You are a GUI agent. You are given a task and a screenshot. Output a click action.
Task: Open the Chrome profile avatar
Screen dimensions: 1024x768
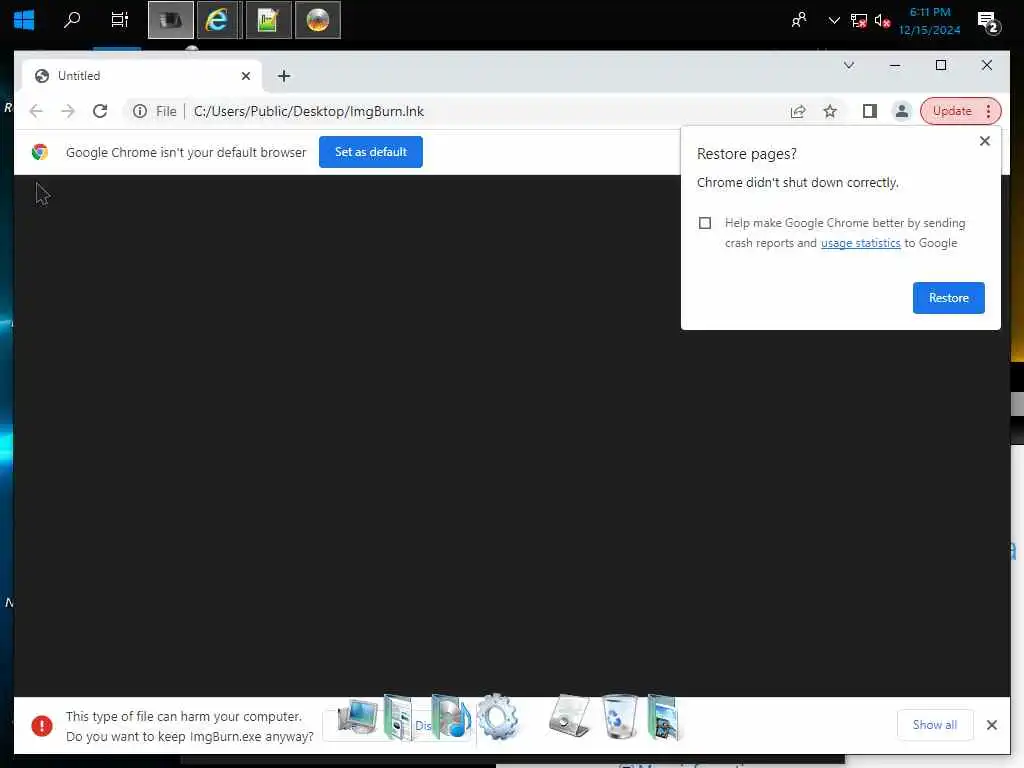pos(902,112)
